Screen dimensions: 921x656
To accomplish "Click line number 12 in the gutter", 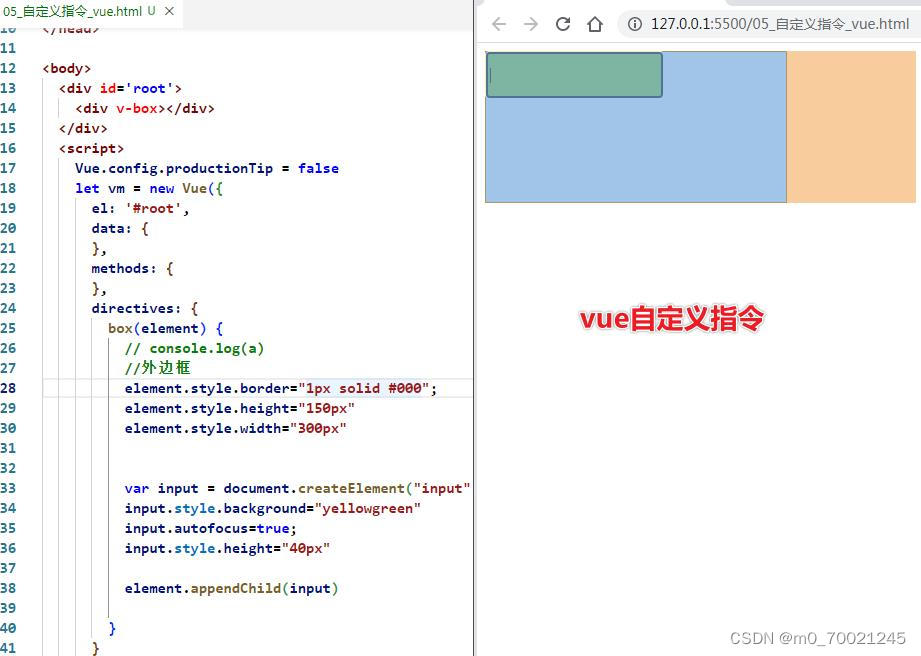I will [8, 68].
